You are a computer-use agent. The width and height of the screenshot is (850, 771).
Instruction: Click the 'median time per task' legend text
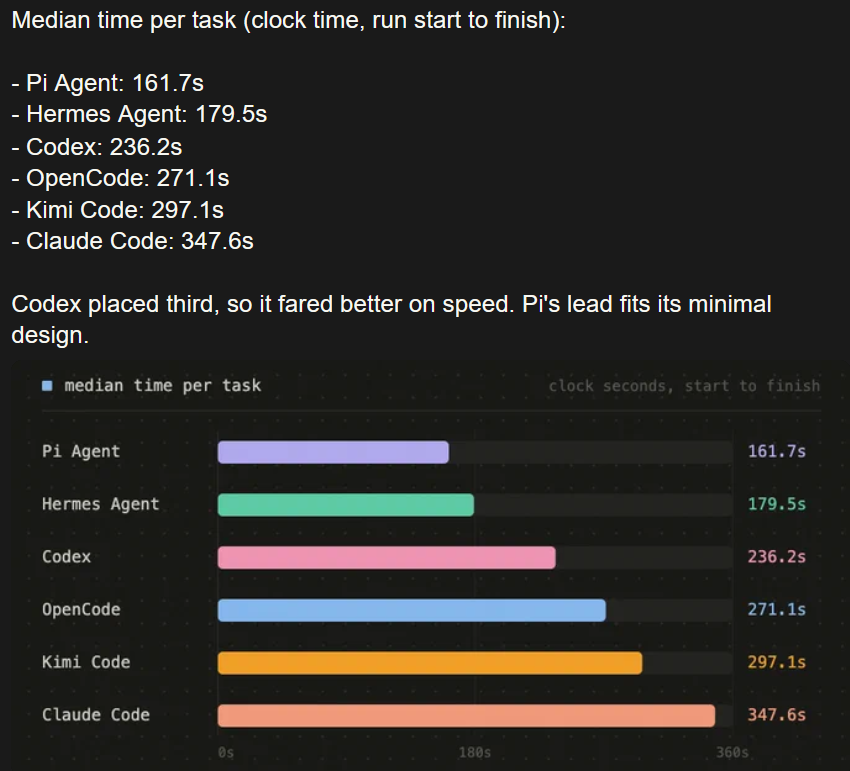tap(163, 386)
